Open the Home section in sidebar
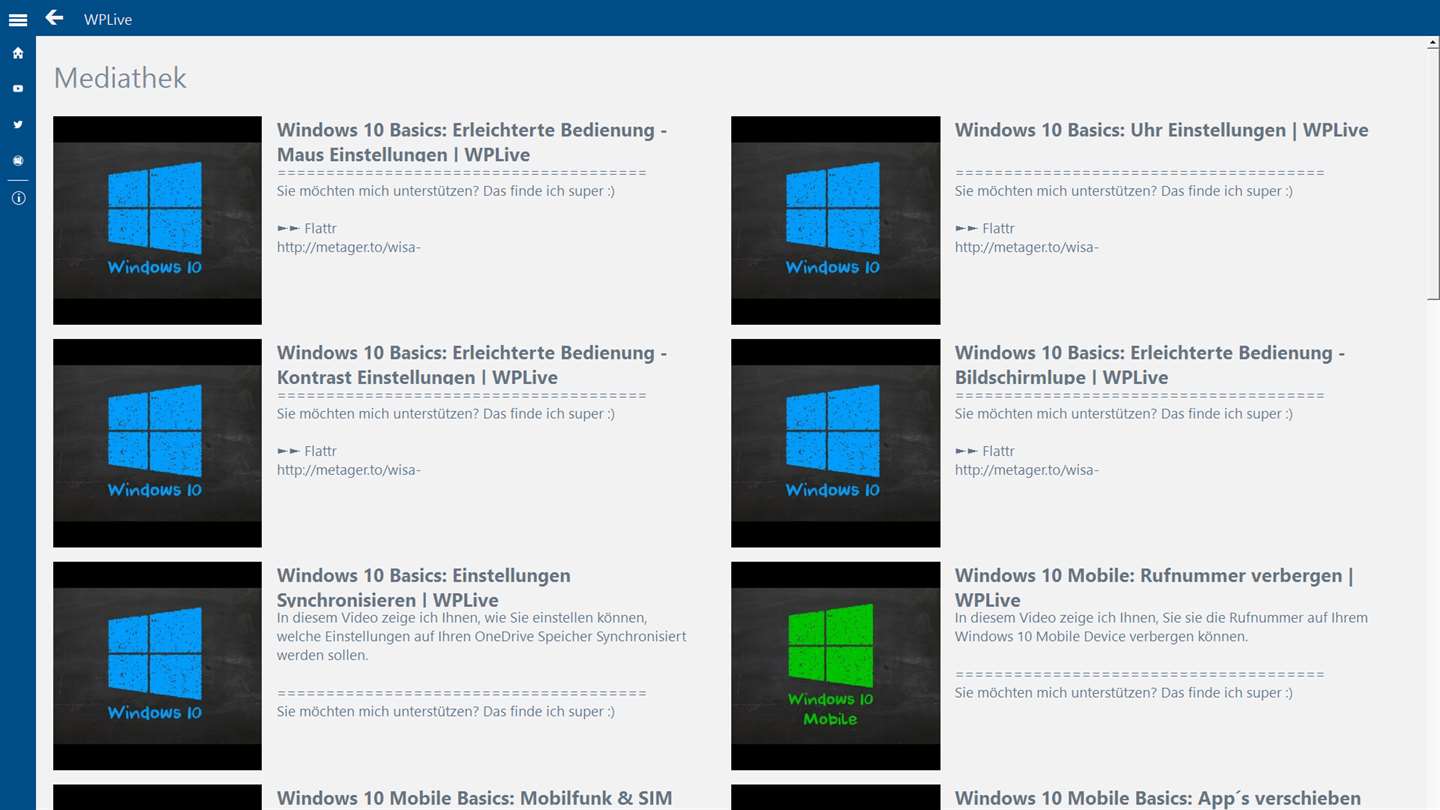Viewport: 1440px width, 810px height. (18, 53)
